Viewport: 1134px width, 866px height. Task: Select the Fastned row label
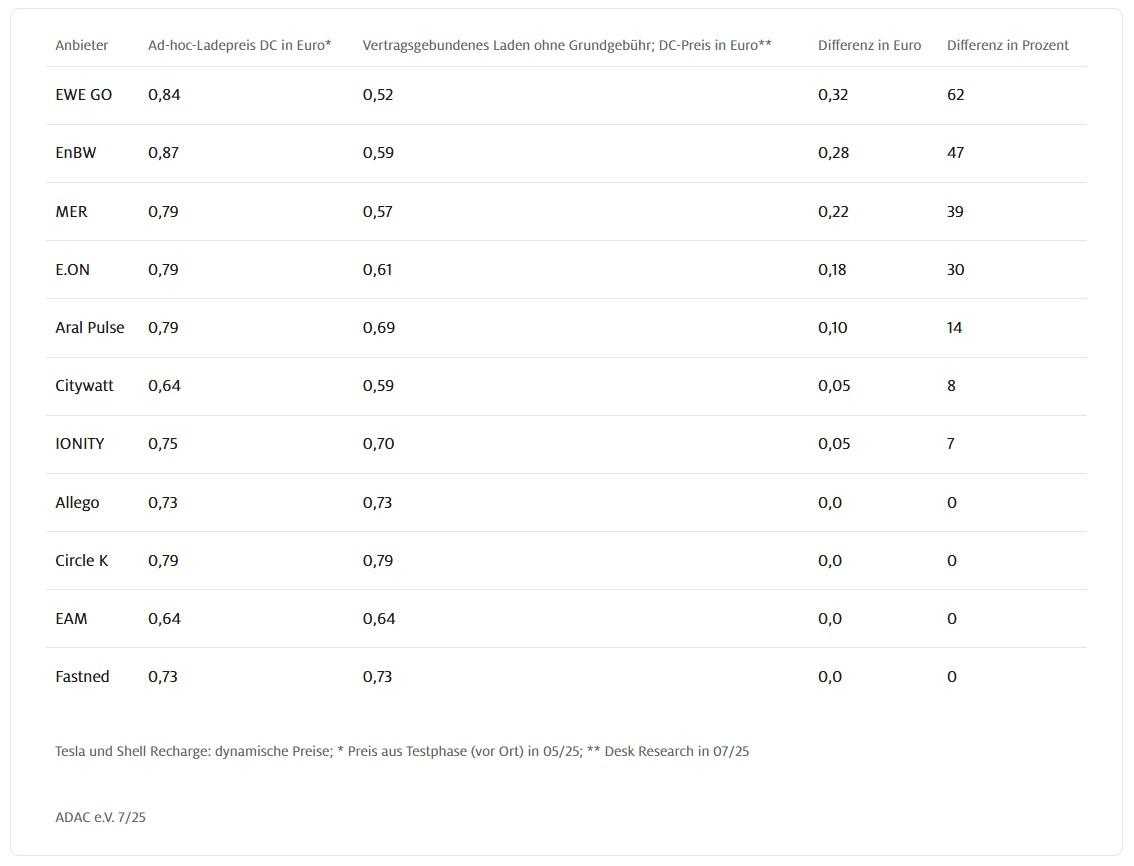pos(82,676)
